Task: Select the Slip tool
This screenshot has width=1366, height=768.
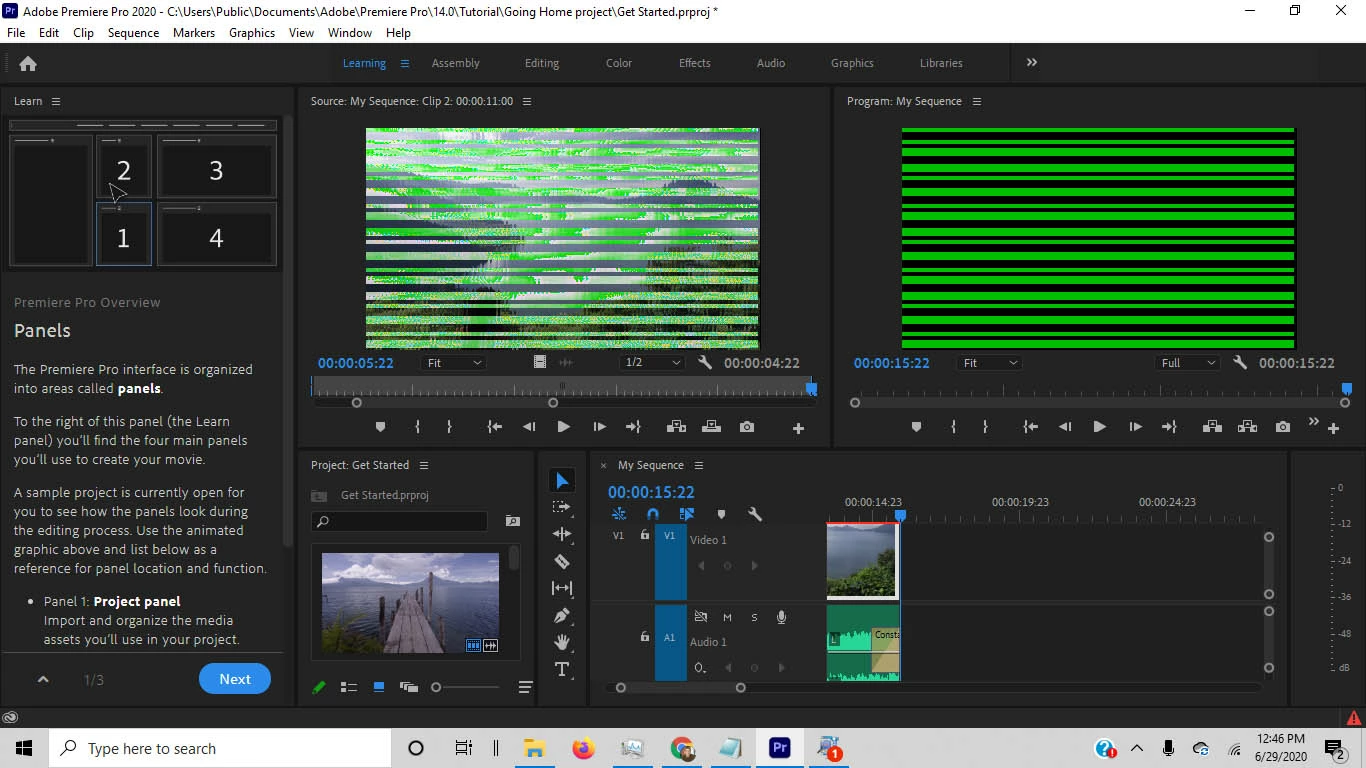Action: coord(562,588)
